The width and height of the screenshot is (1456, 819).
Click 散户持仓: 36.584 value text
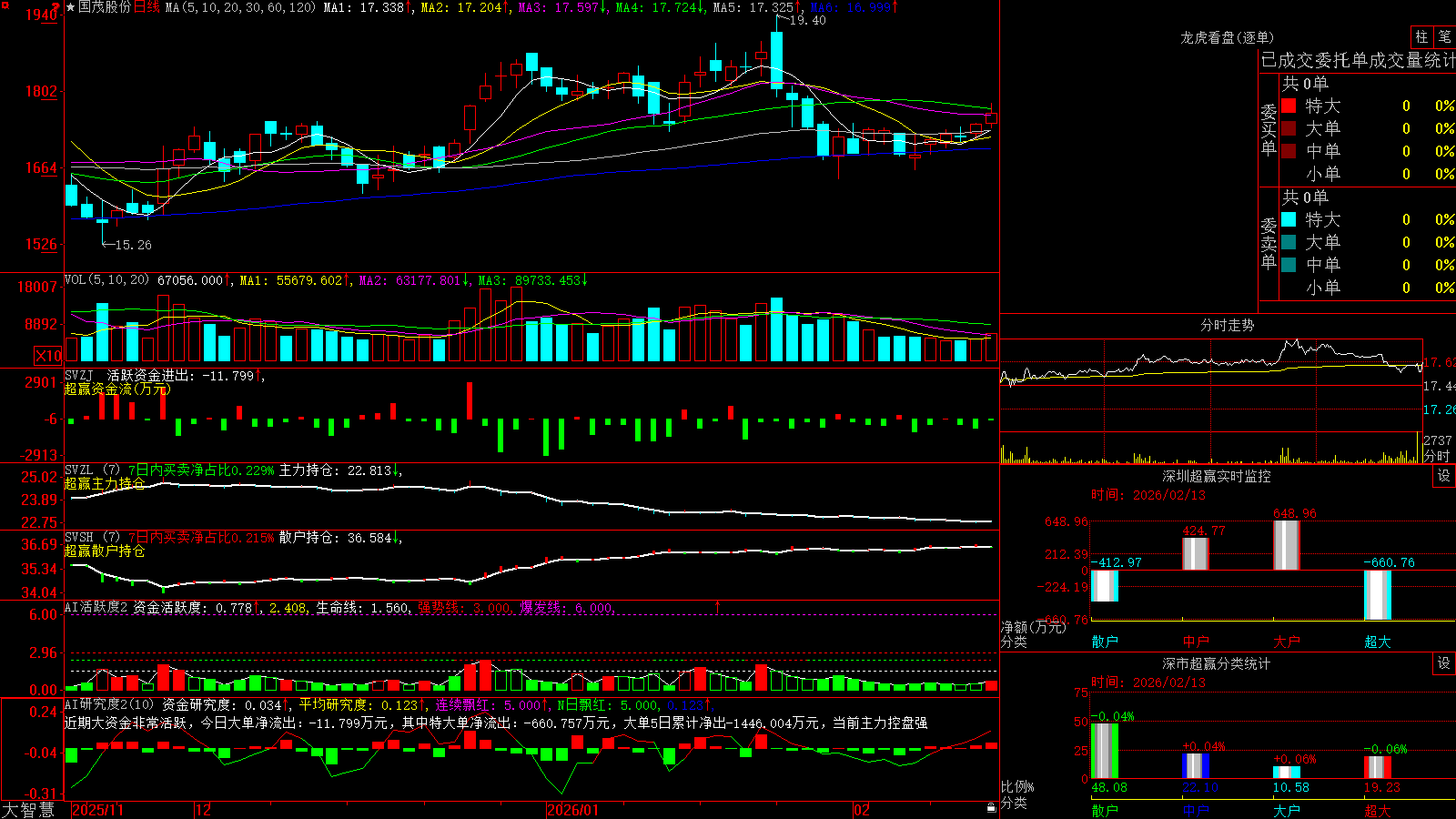(x=335, y=538)
